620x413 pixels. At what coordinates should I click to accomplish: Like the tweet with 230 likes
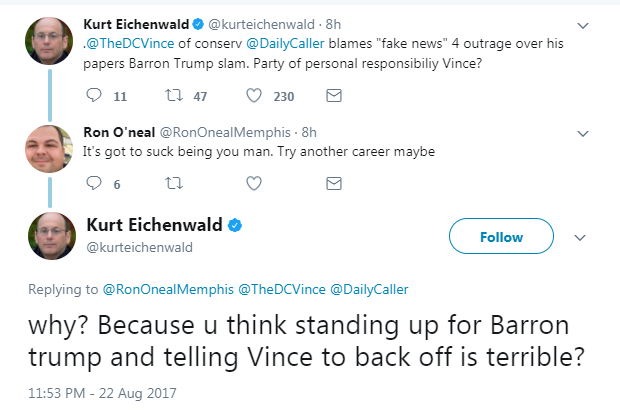[x=254, y=95]
